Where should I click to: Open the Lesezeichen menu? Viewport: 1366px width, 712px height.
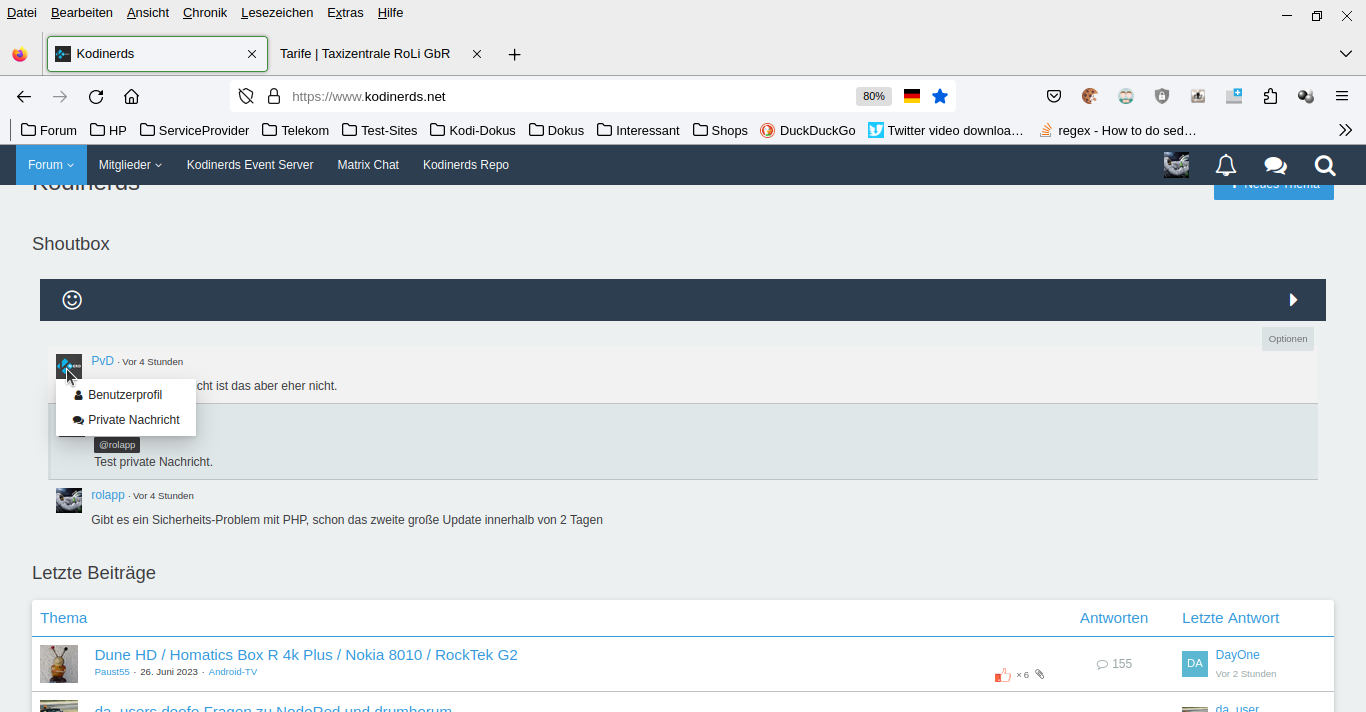[277, 13]
